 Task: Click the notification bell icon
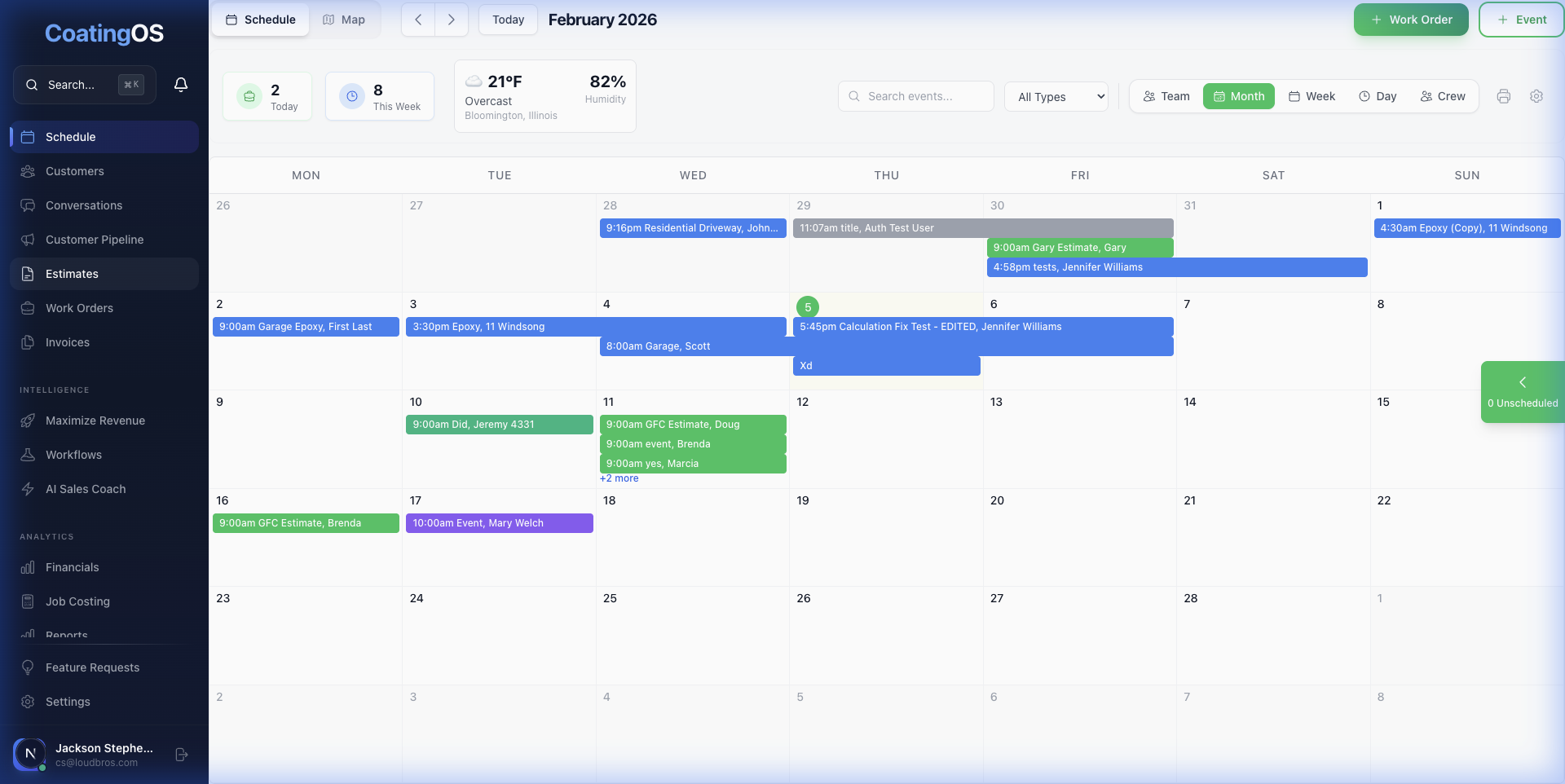[x=181, y=84]
